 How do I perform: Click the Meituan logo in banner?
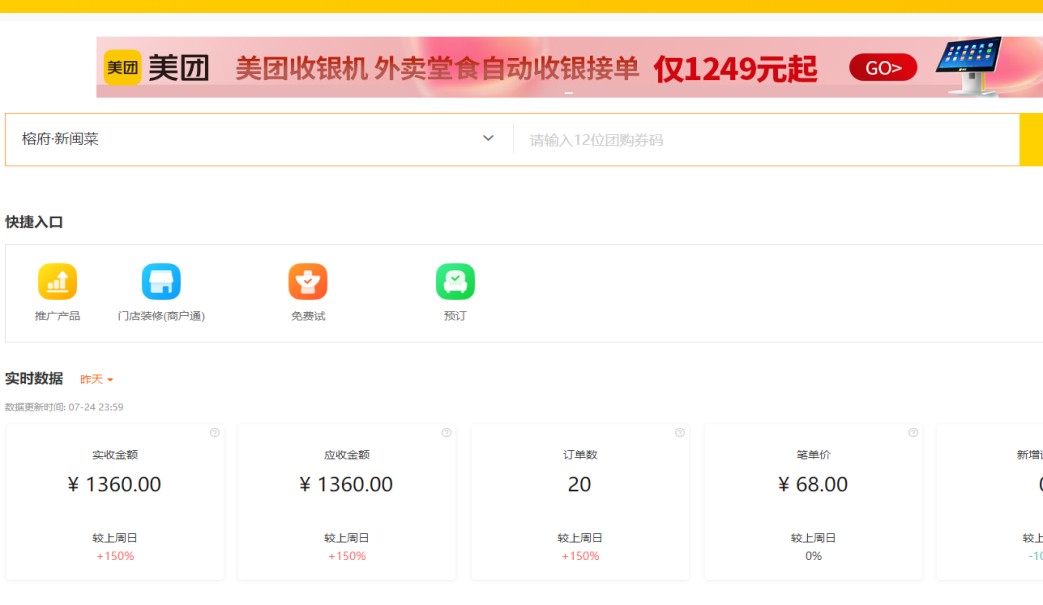point(156,68)
